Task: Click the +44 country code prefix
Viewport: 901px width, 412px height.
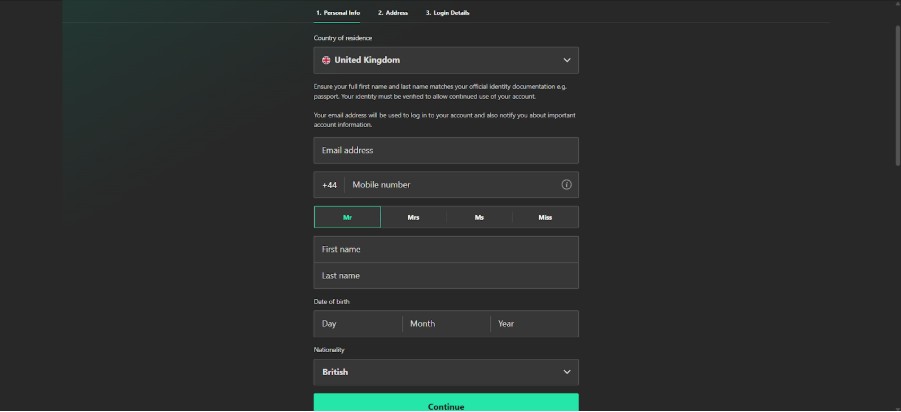Action: [x=329, y=185]
